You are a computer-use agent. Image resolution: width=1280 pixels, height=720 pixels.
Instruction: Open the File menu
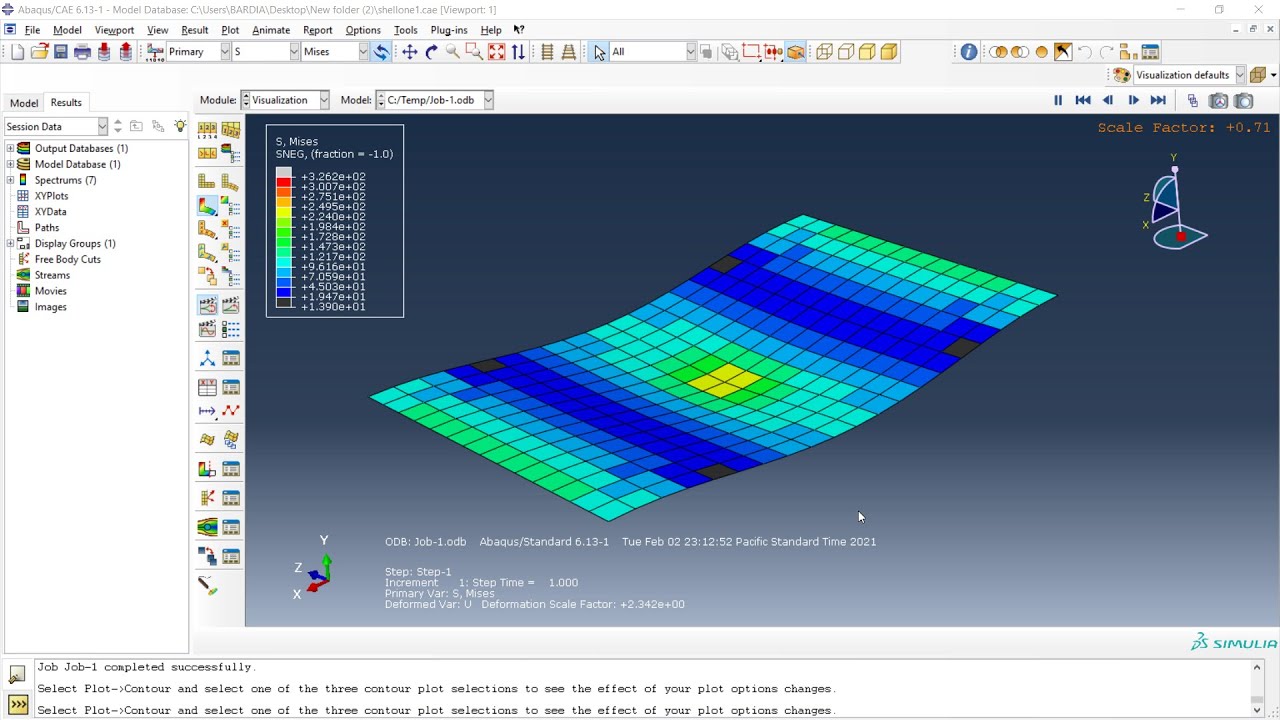click(x=32, y=30)
